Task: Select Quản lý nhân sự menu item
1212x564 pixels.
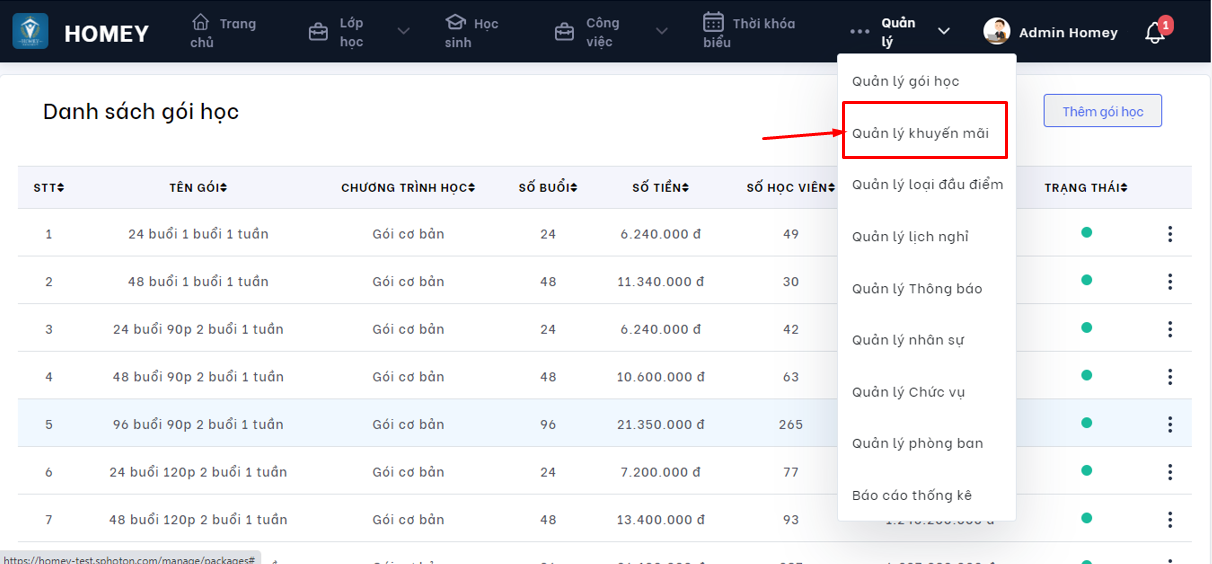Action: 907,340
